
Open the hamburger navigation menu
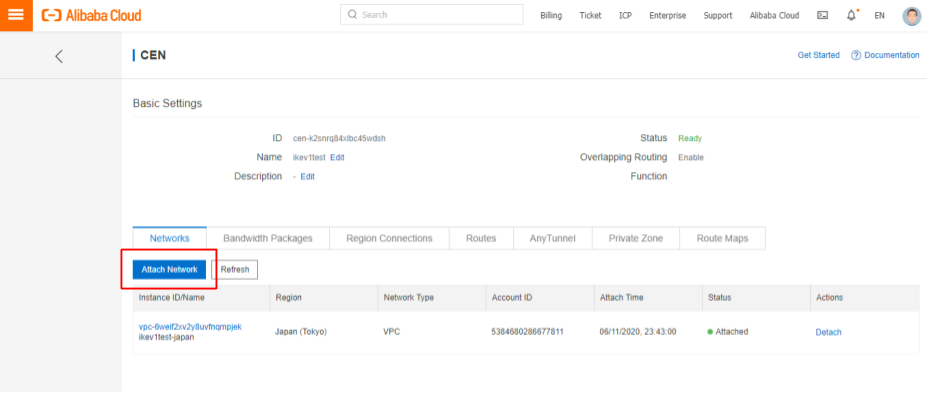click(x=16, y=15)
